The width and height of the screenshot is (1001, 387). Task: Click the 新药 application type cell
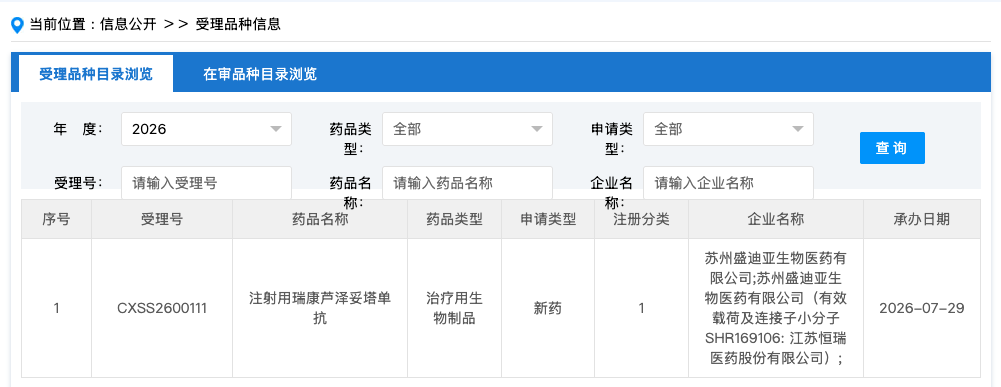pos(548,308)
